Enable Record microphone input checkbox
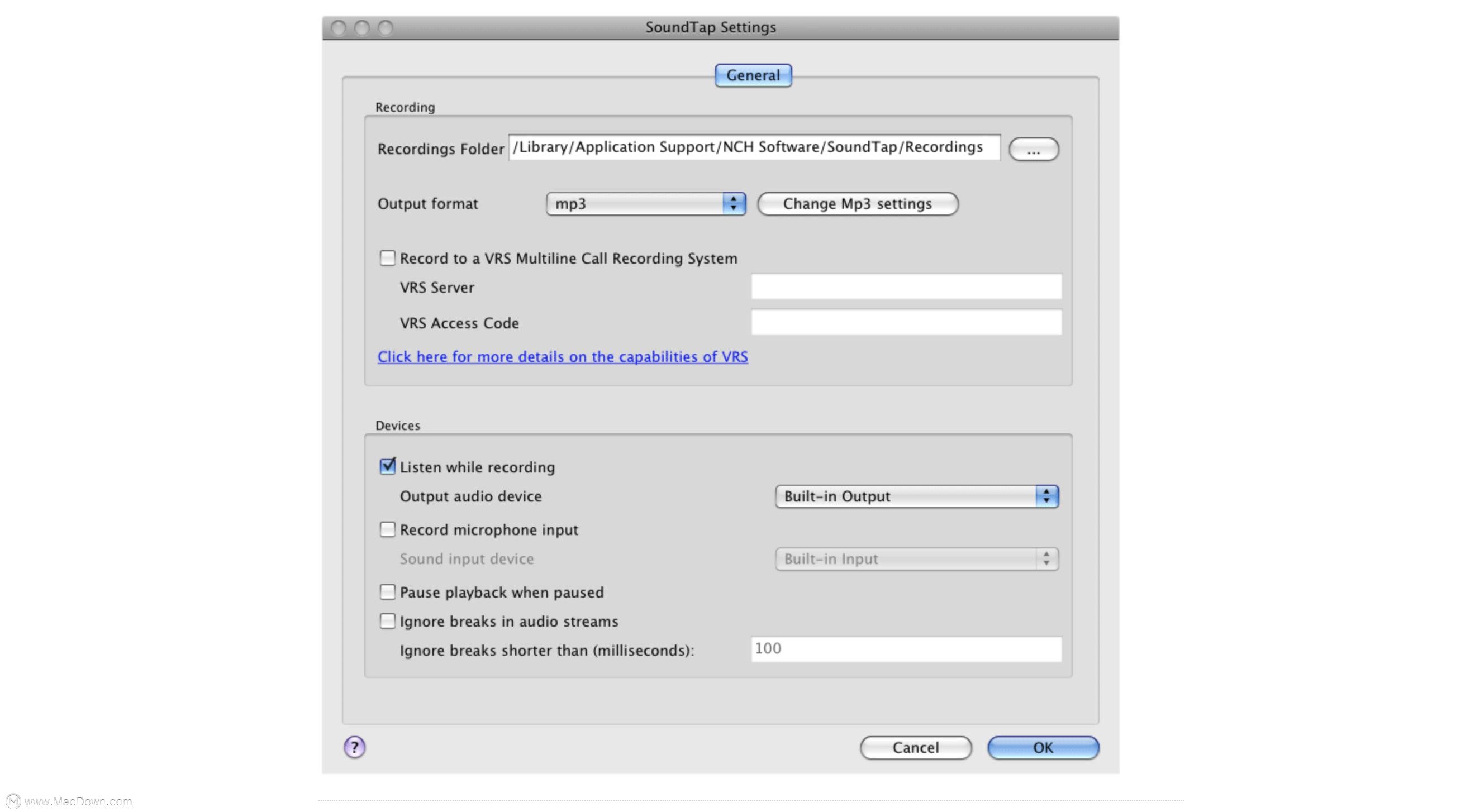This screenshot has width=1475, height=812. click(388, 529)
